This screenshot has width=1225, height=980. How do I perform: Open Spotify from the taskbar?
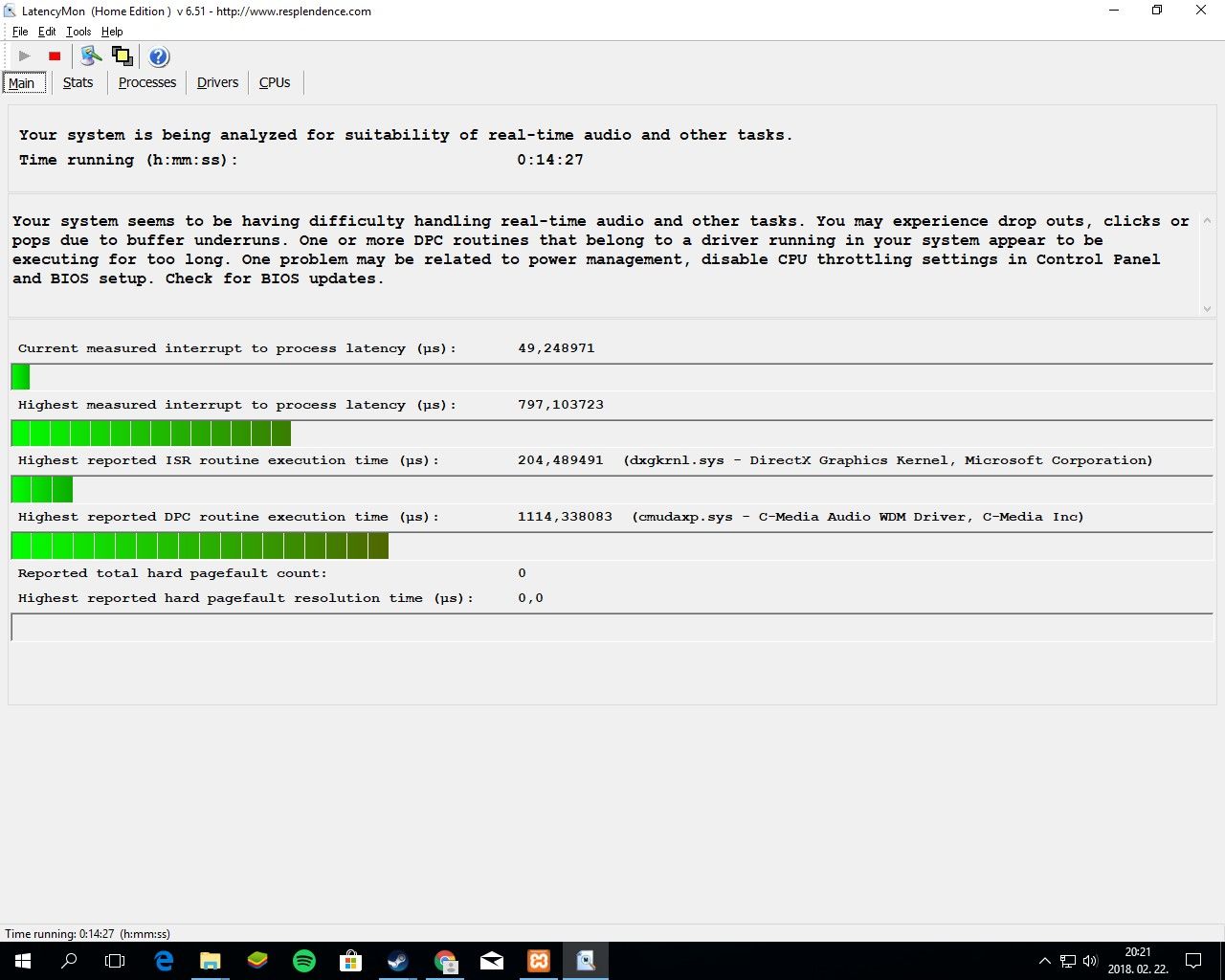304,961
